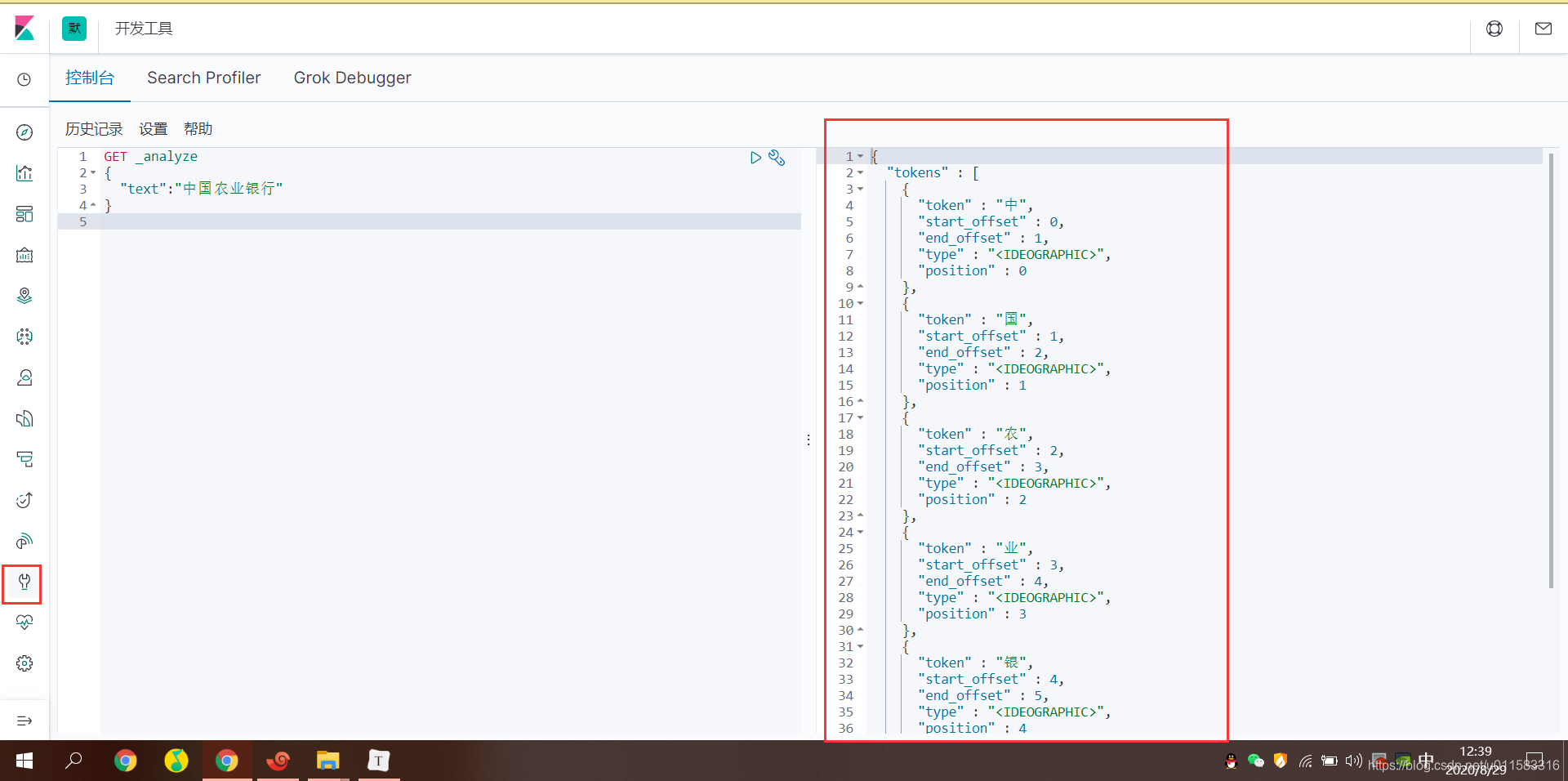1568x781 pixels.
Task: Open Typora from taskbar
Action: tap(378, 761)
